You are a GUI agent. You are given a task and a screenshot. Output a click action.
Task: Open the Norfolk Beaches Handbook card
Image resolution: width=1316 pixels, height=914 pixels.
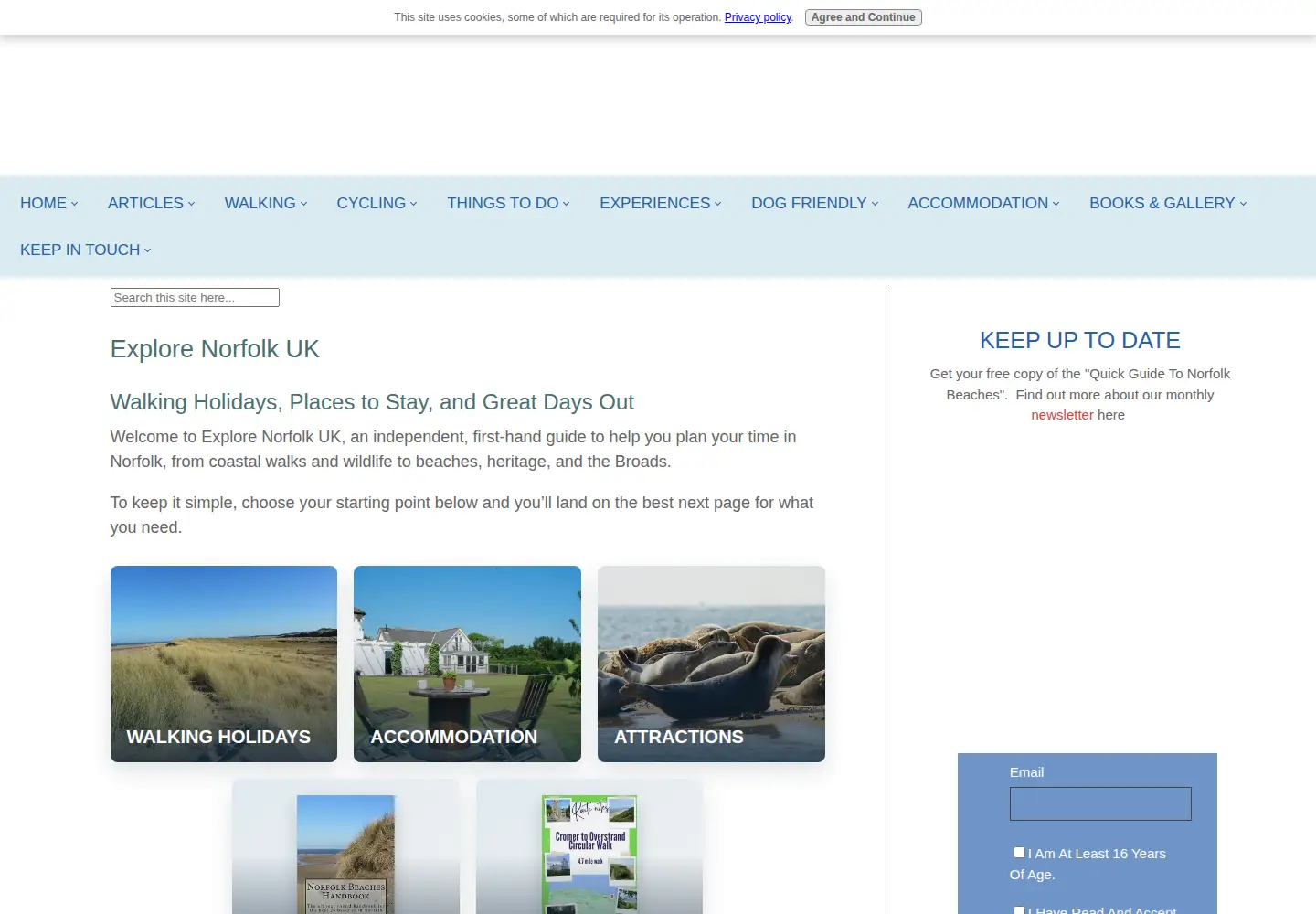pos(345,846)
